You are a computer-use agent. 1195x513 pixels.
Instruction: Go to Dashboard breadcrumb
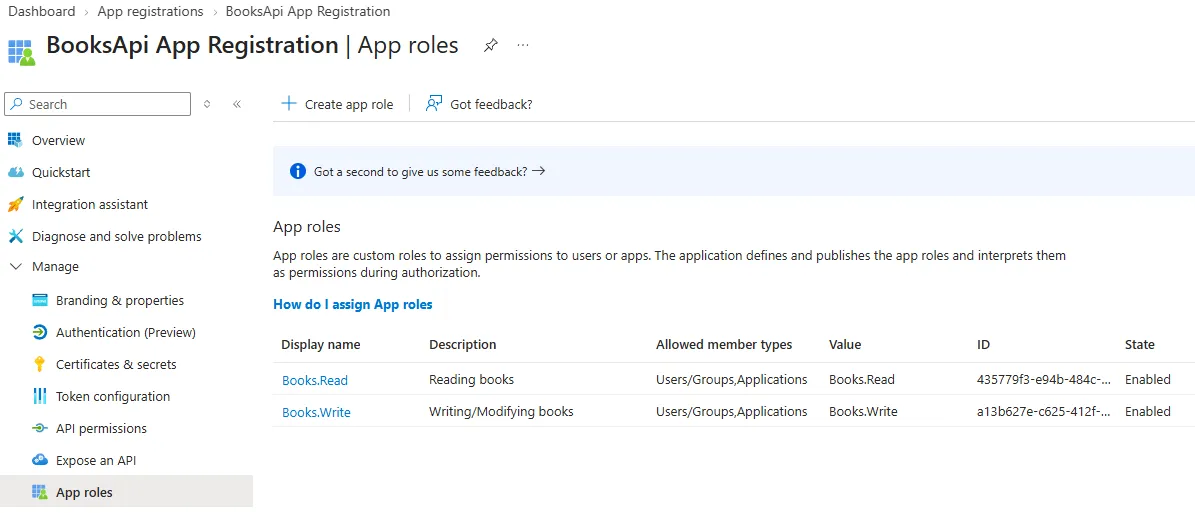click(x=41, y=11)
